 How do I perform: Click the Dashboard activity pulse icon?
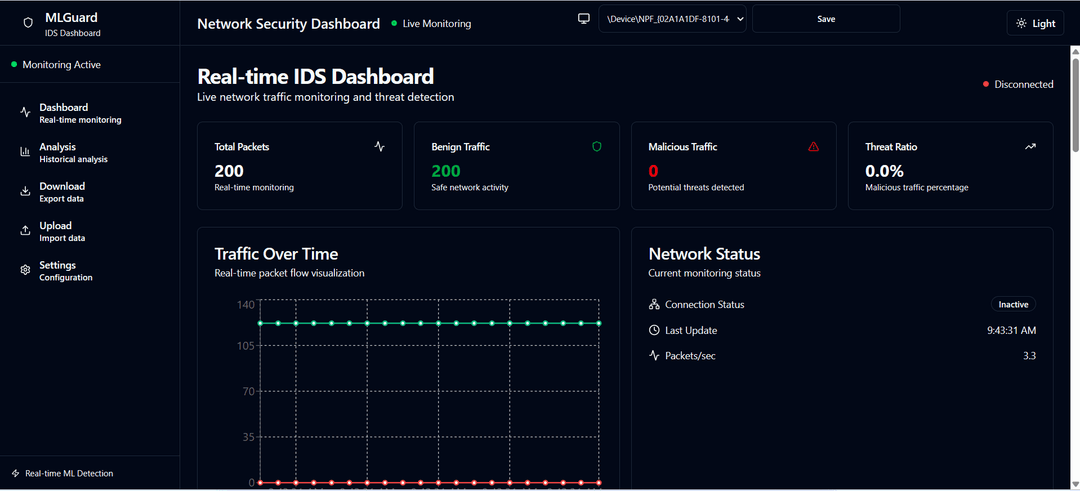pos(25,112)
